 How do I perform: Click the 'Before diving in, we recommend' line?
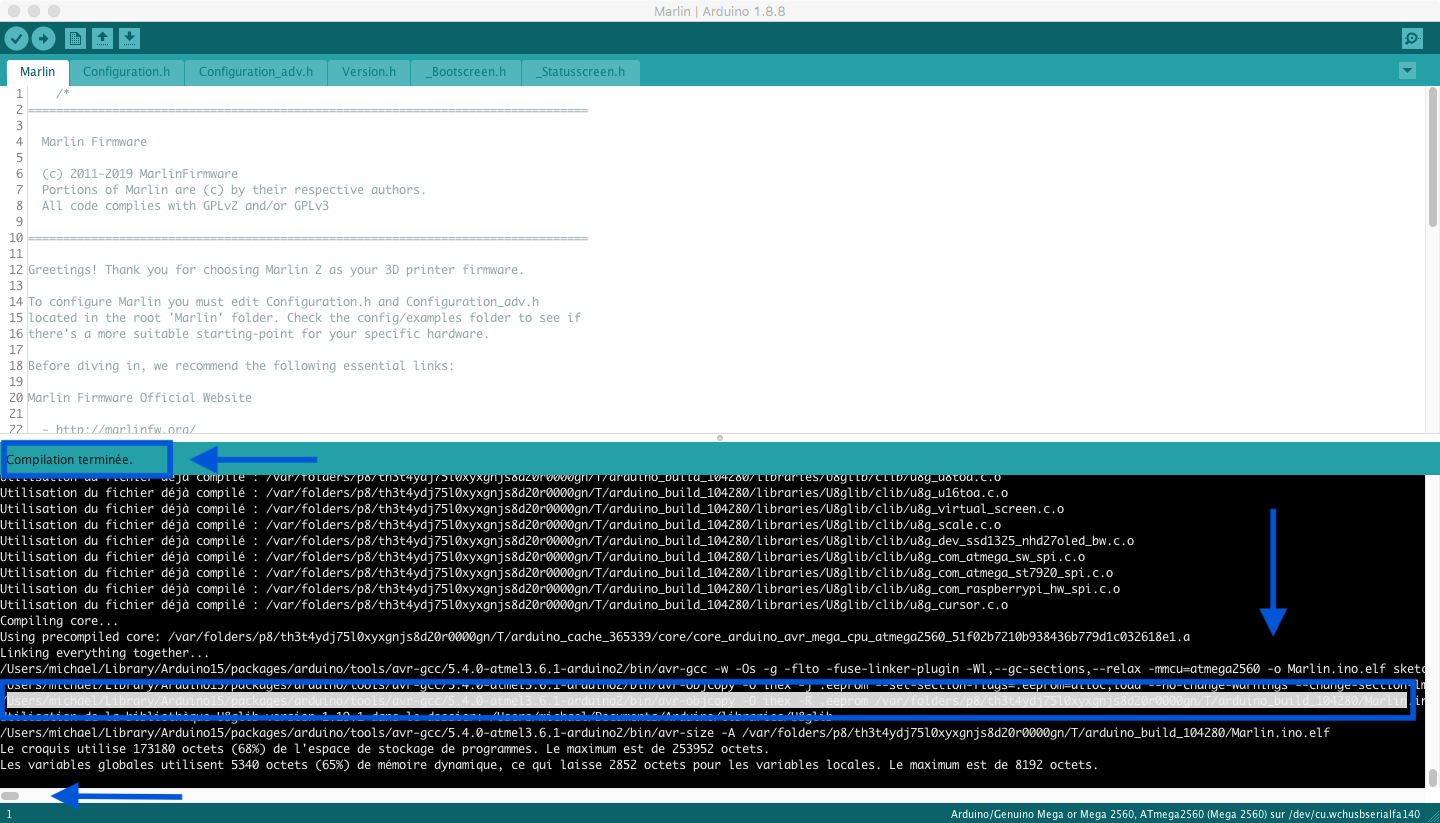point(241,366)
